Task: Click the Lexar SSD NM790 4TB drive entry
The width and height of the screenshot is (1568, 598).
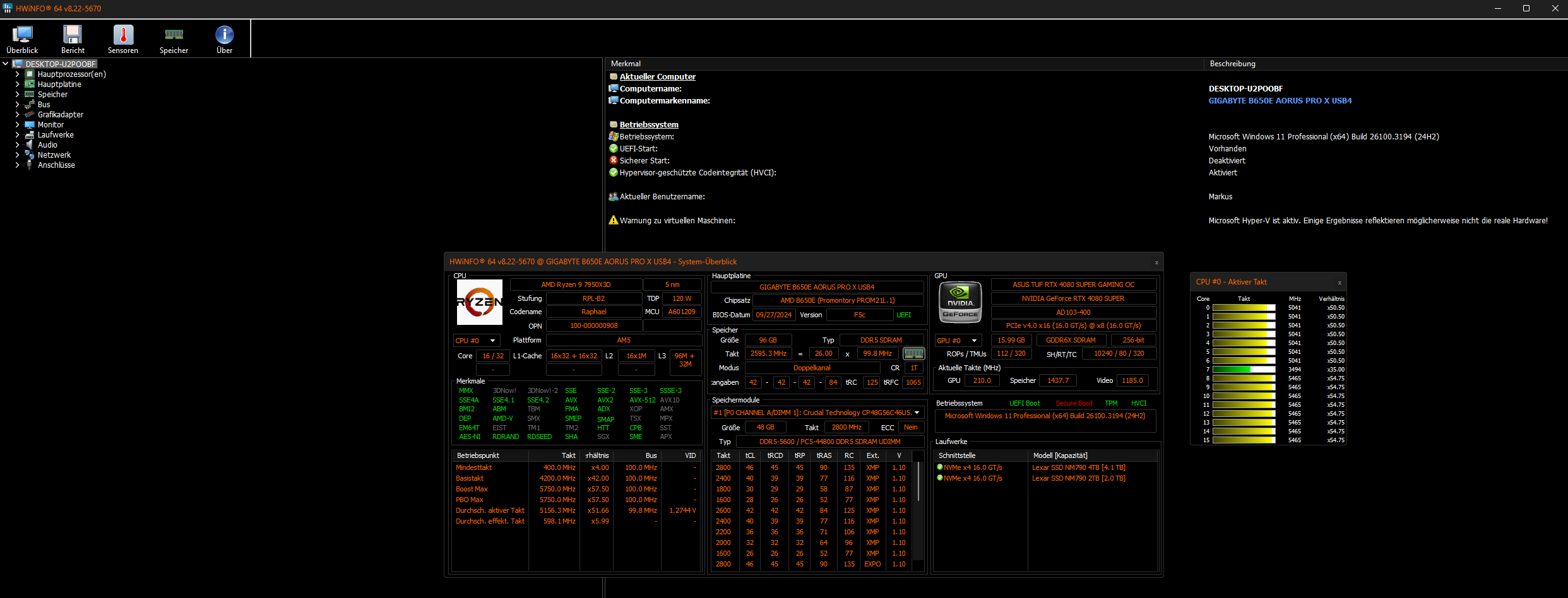Action: [x=1079, y=467]
